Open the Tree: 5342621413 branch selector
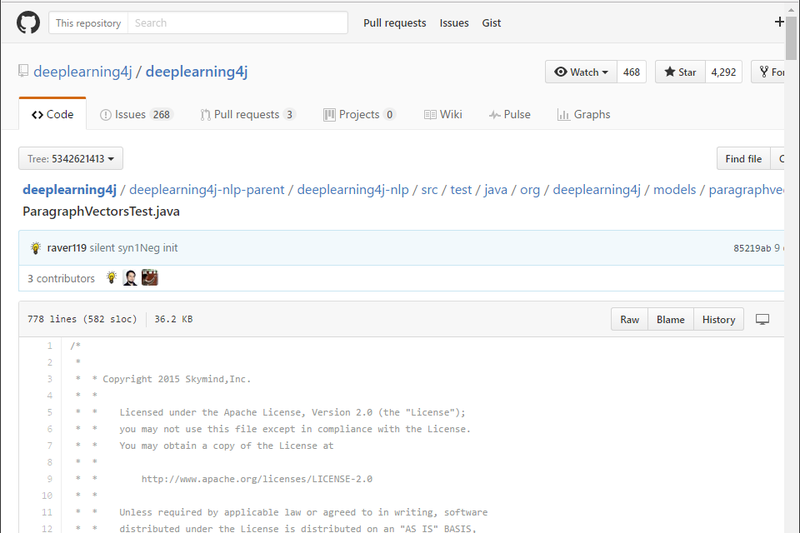The height and width of the screenshot is (533, 800). [x=70, y=159]
